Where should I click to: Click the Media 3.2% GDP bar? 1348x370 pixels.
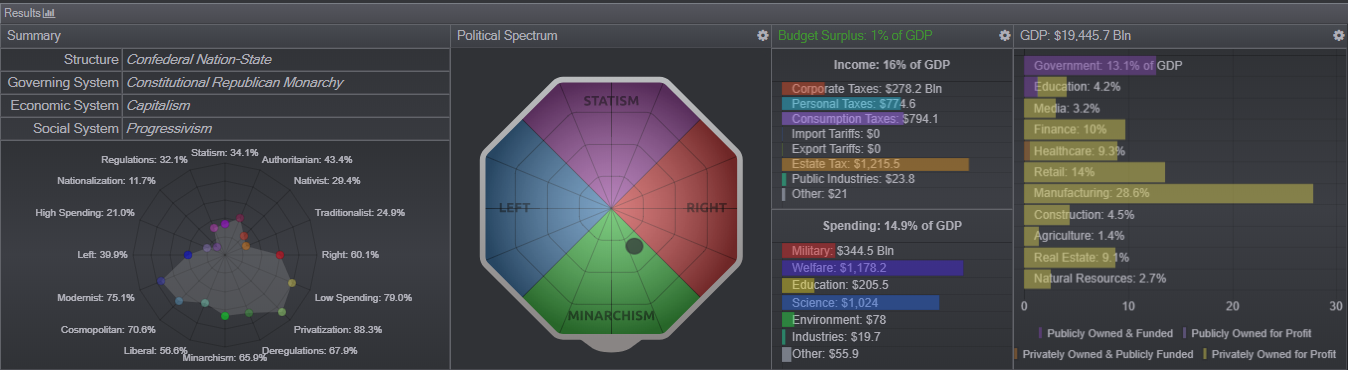point(1041,108)
